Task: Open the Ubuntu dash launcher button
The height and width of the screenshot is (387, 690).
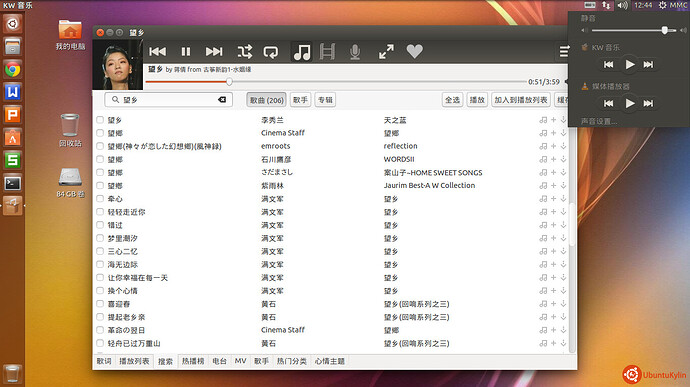Action: (12, 23)
